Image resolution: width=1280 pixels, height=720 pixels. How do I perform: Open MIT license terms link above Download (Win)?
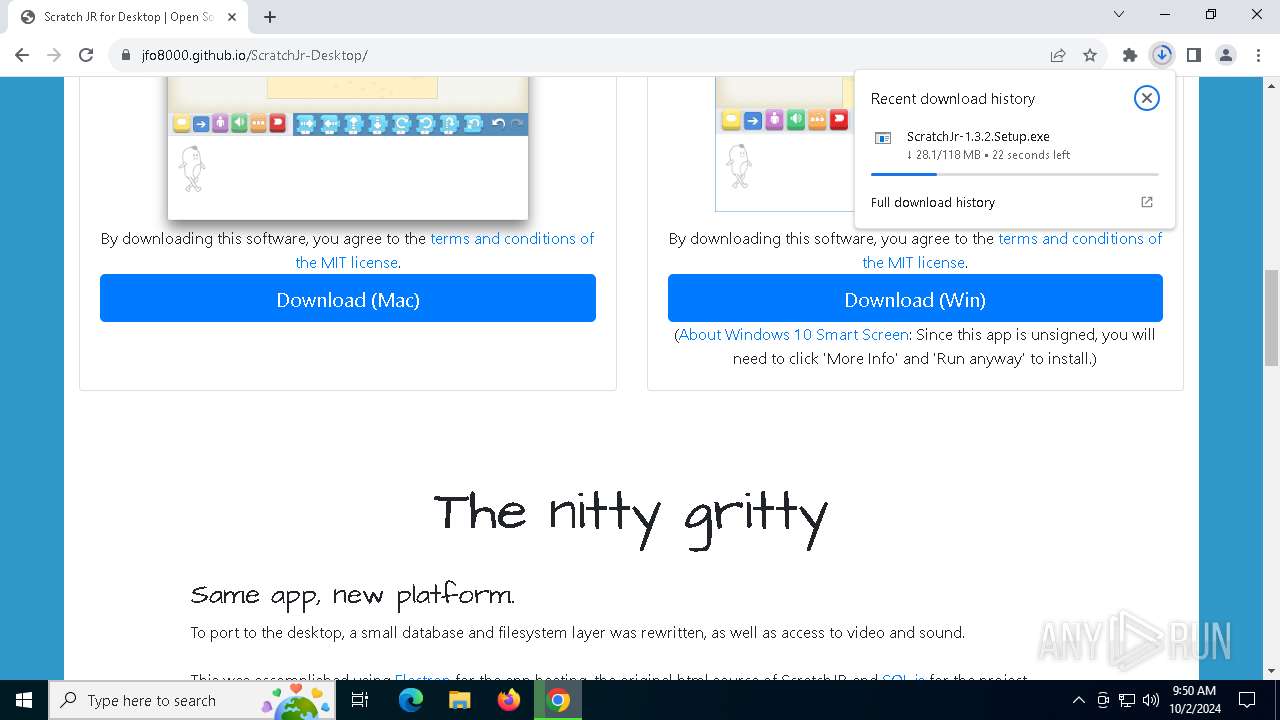pos(1012,250)
